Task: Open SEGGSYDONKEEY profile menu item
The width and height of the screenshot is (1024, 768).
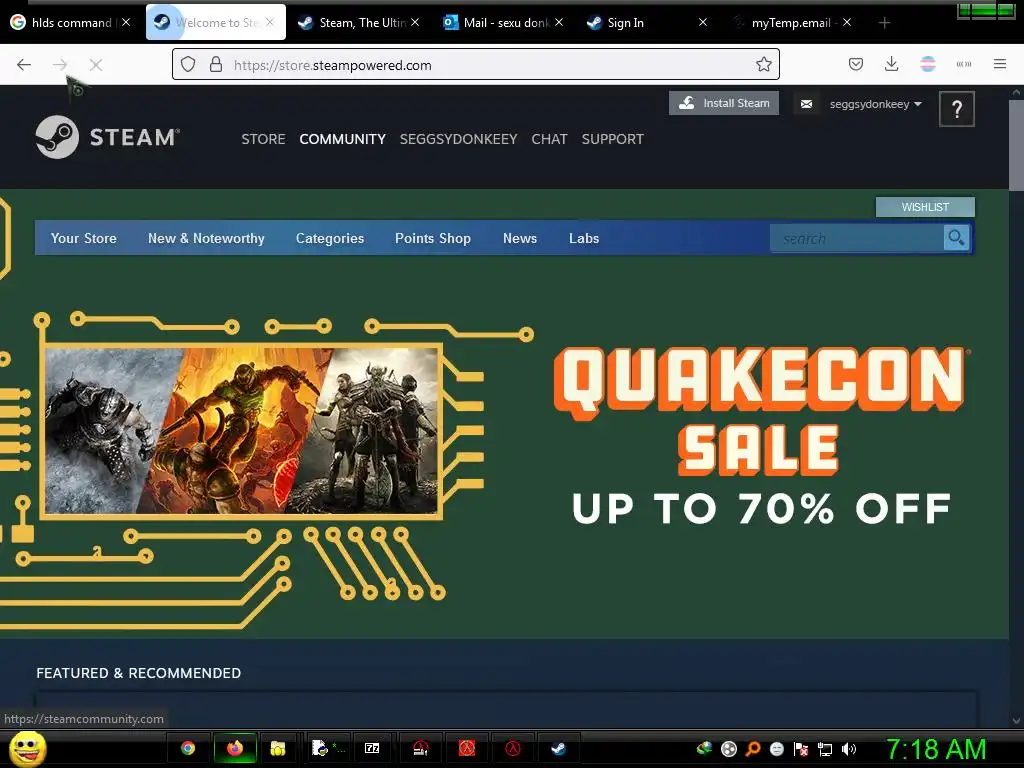Action: (458, 139)
